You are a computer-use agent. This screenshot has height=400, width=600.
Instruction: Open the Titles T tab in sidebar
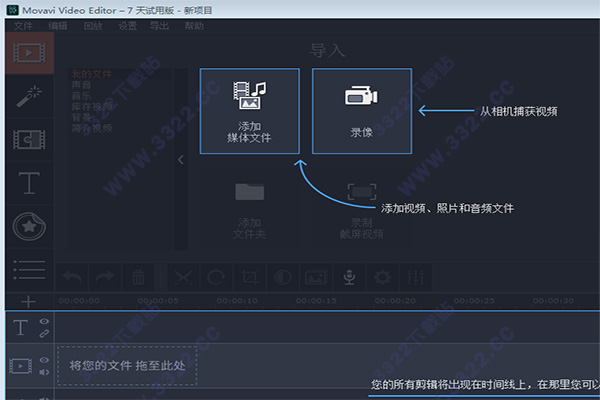click(x=29, y=183)
